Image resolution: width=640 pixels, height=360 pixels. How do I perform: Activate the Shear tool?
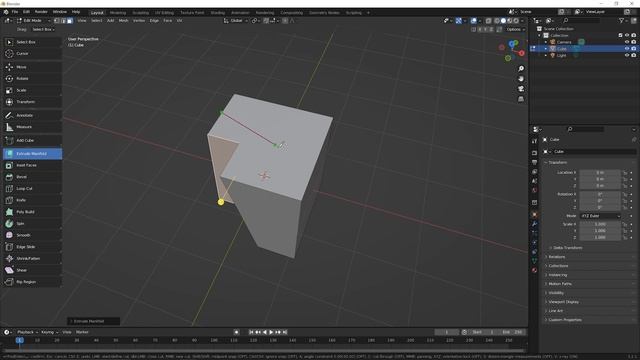click(32, 270)
